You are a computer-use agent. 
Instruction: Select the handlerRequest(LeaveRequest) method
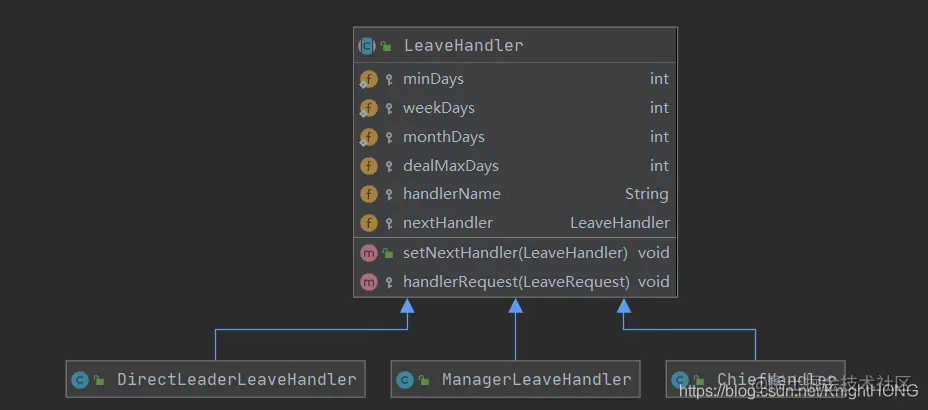coord(515,282)
